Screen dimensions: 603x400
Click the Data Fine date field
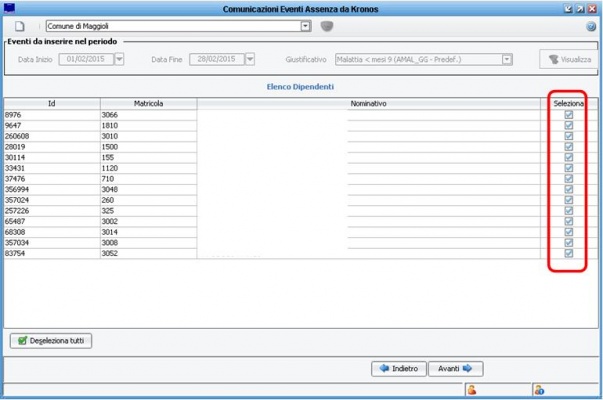tap(216, 60)
